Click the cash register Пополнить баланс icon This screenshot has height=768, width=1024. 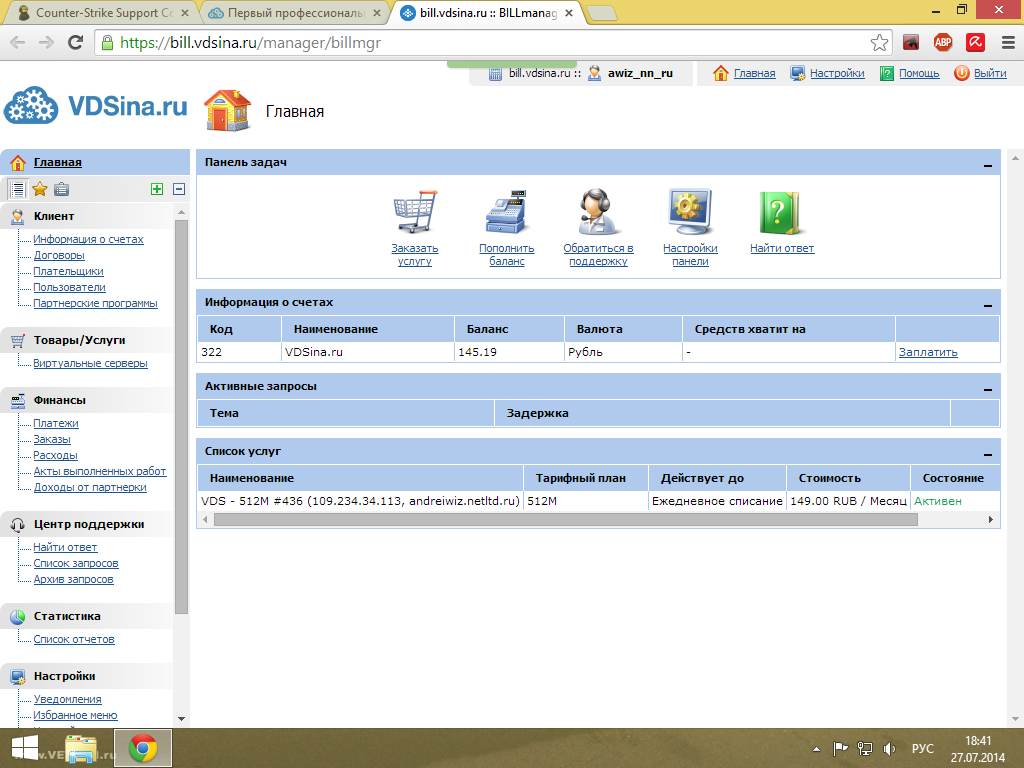click(x=506, y=212)
